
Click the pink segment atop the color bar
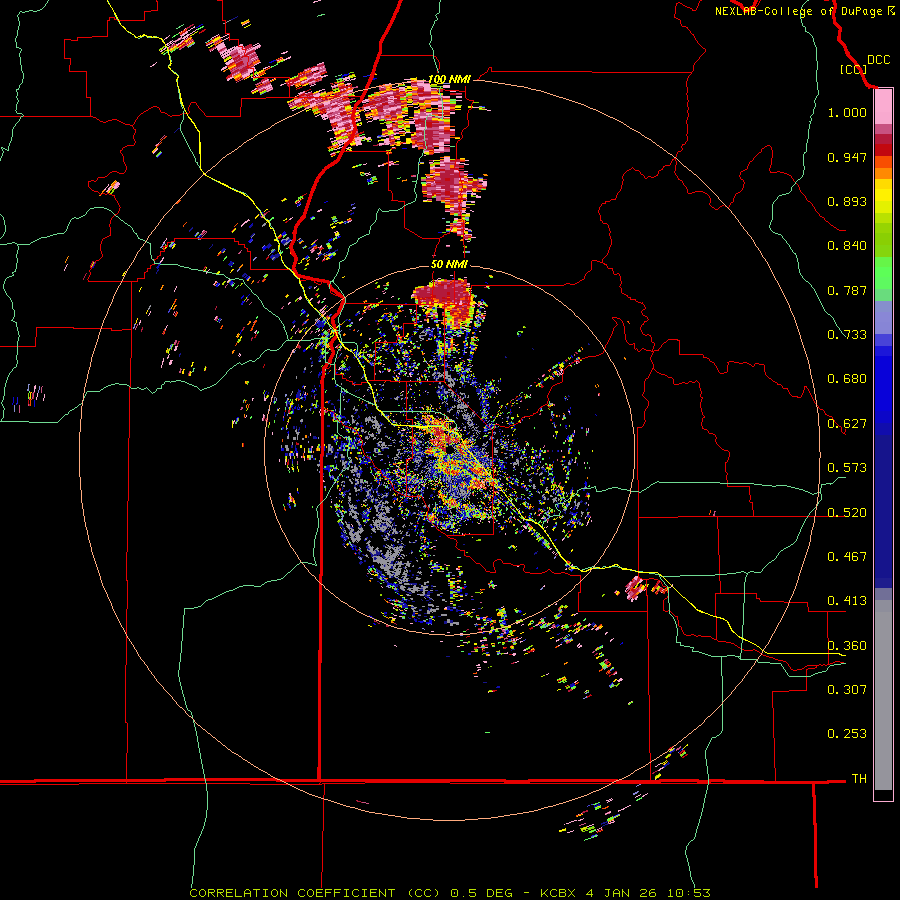point(883,107)
